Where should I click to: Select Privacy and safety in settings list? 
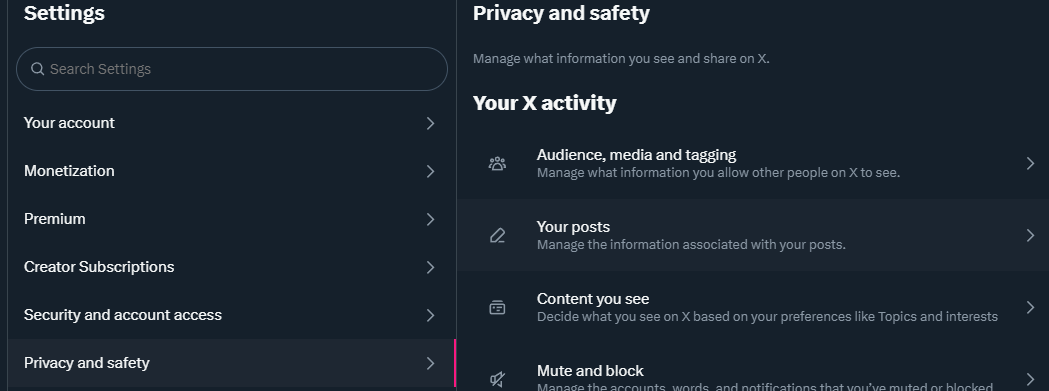click(x=231, y=363)
